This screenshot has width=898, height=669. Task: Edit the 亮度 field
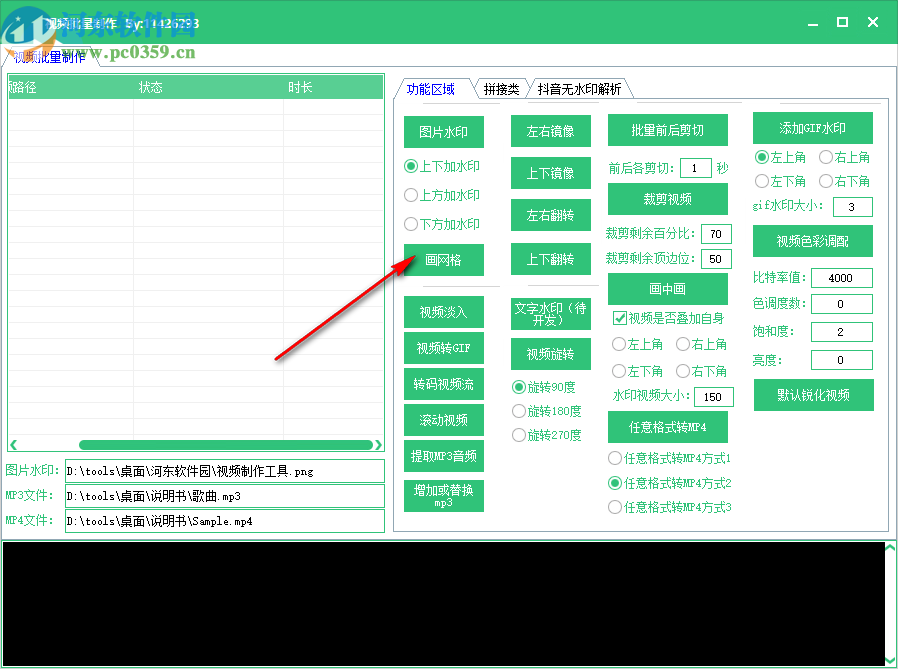click(841, 360)
